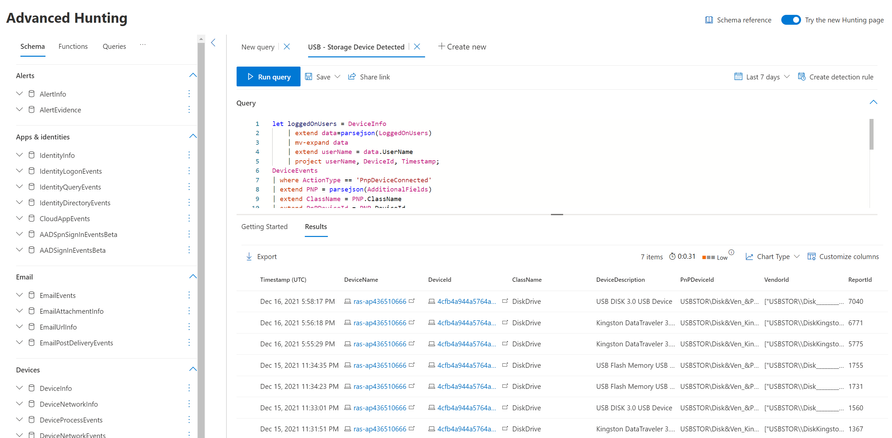Switch to the Functions tab

(x=73, y=47)
